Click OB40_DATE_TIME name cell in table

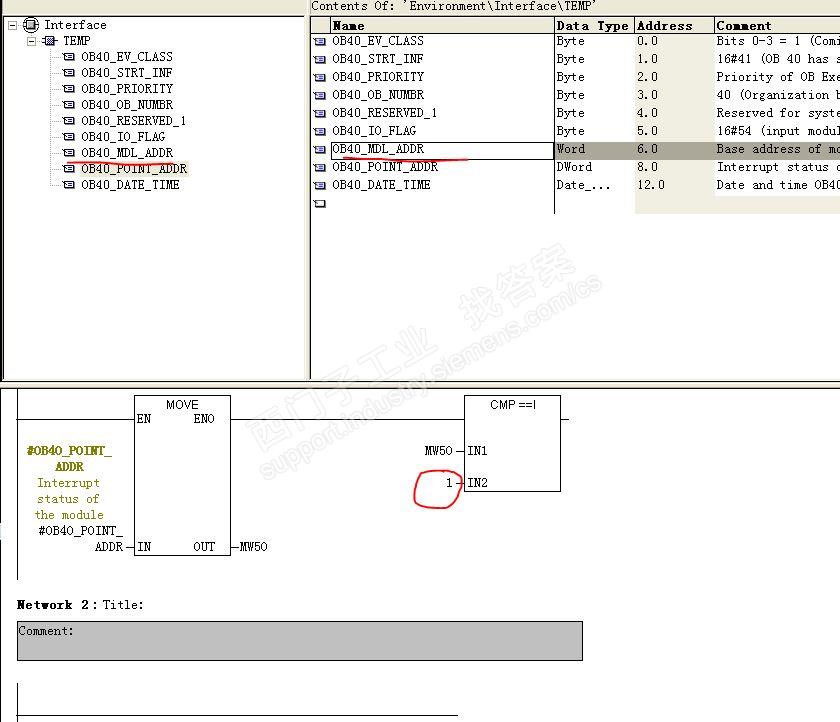coord(442,185)
